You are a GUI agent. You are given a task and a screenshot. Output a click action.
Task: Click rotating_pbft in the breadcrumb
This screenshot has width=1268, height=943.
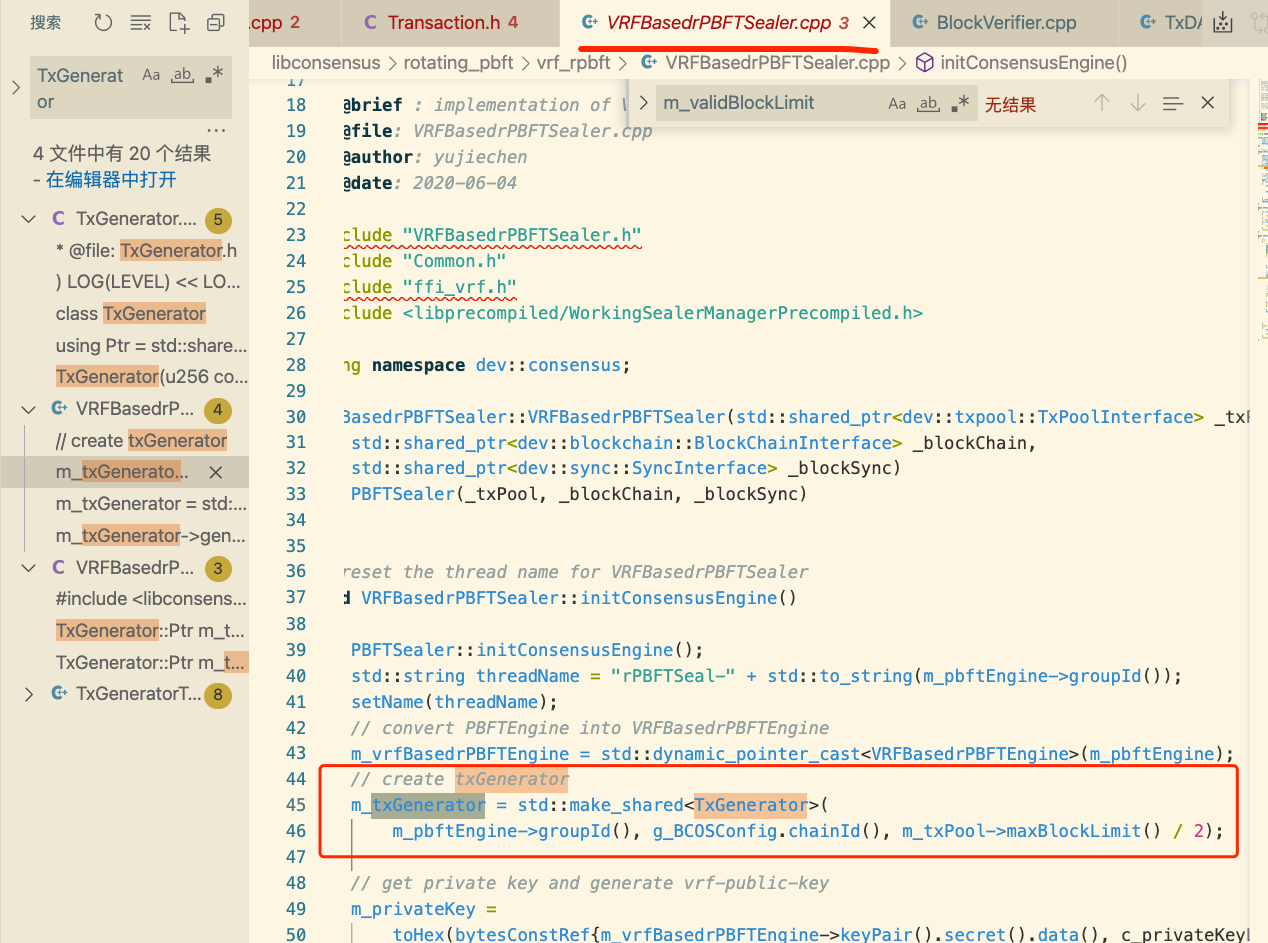point(458,63)
